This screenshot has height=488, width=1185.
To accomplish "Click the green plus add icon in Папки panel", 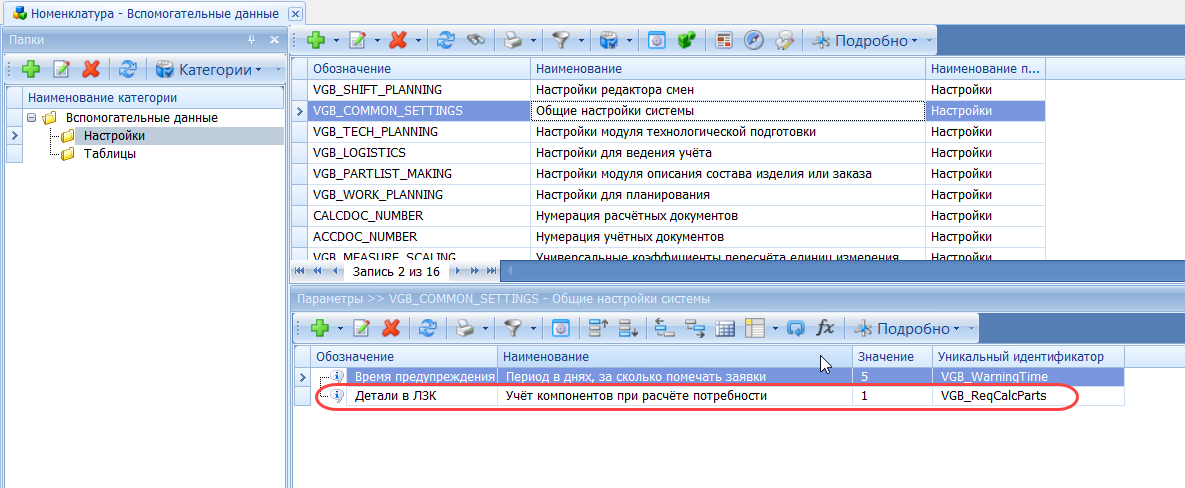I will (31, 70).
